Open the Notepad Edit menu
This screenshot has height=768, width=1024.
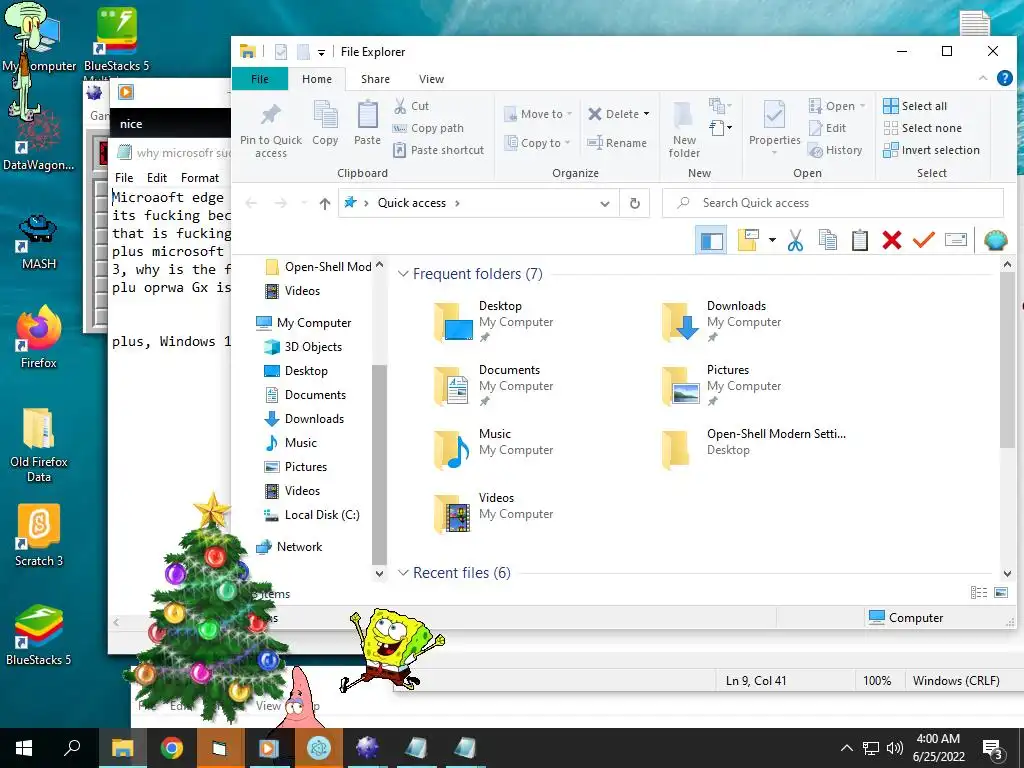pyautogui.click(x=157, y=178)
